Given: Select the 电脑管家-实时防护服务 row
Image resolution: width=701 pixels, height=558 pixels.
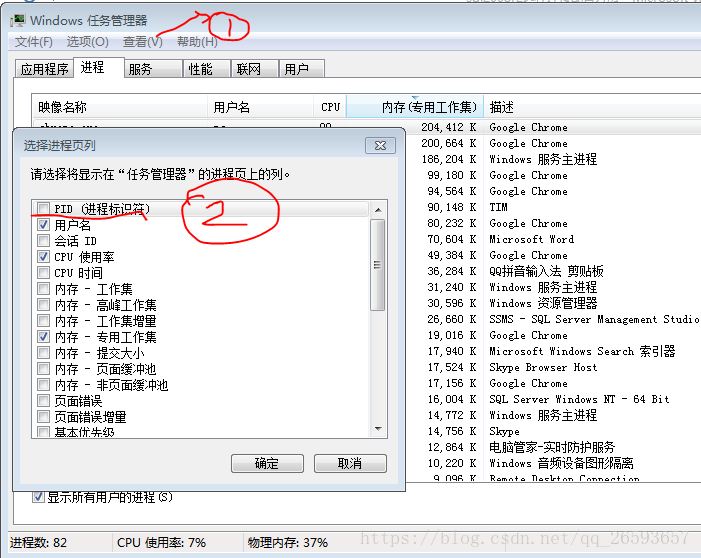Looking at the screenshot, I should pyautogui.click(x=553, y=447).
